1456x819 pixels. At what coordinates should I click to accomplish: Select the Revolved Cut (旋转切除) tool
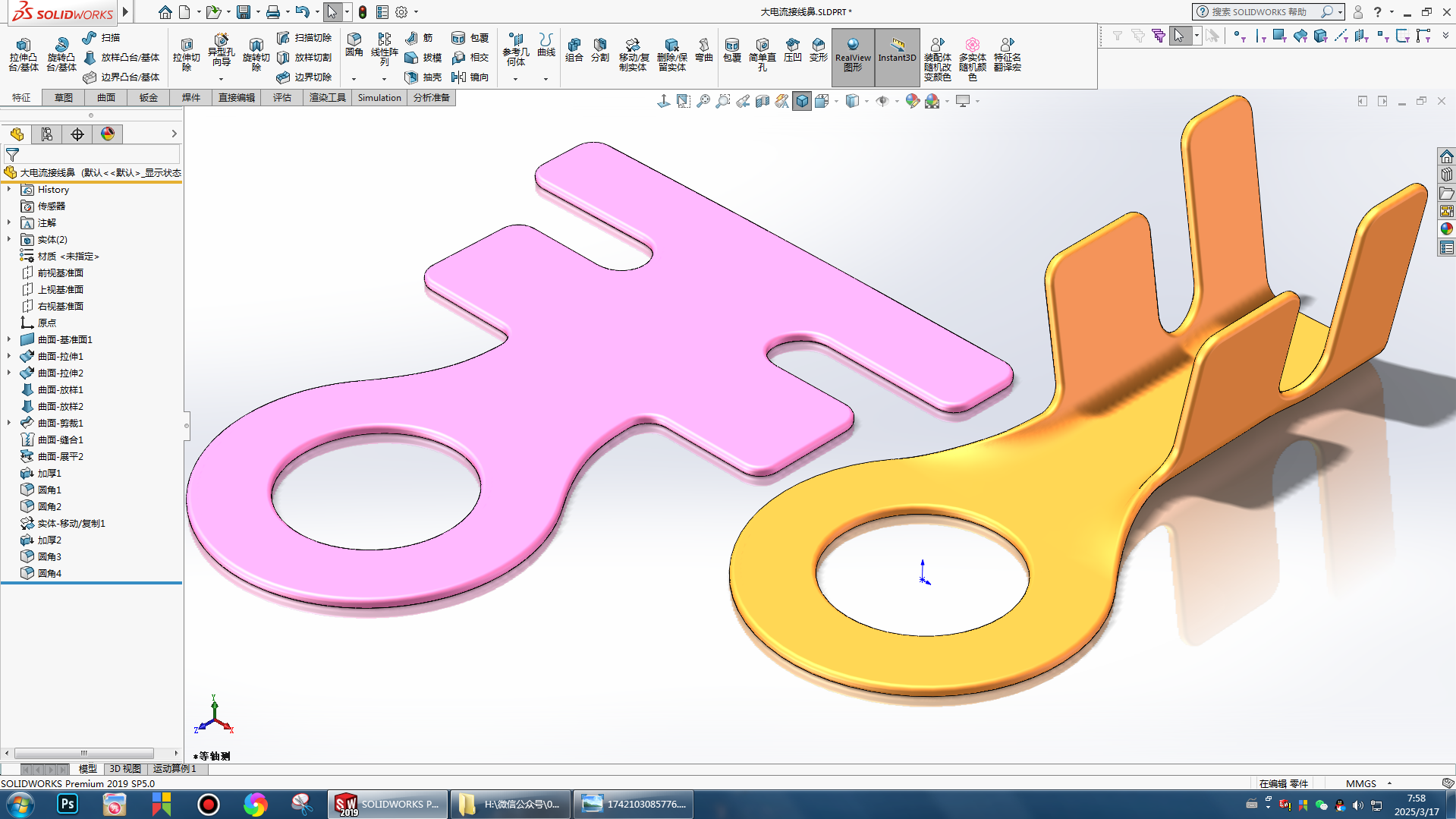pyautogui.click(x=256, y=55)
